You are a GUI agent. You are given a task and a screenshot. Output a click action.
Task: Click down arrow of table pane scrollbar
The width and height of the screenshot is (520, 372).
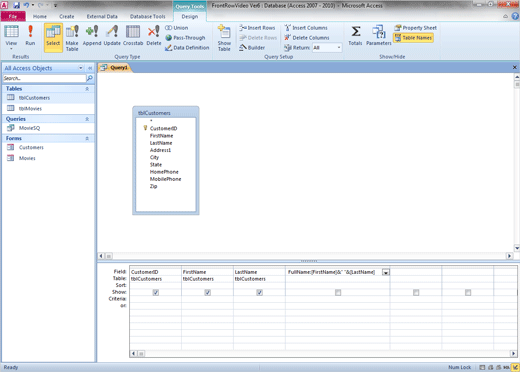517,248
